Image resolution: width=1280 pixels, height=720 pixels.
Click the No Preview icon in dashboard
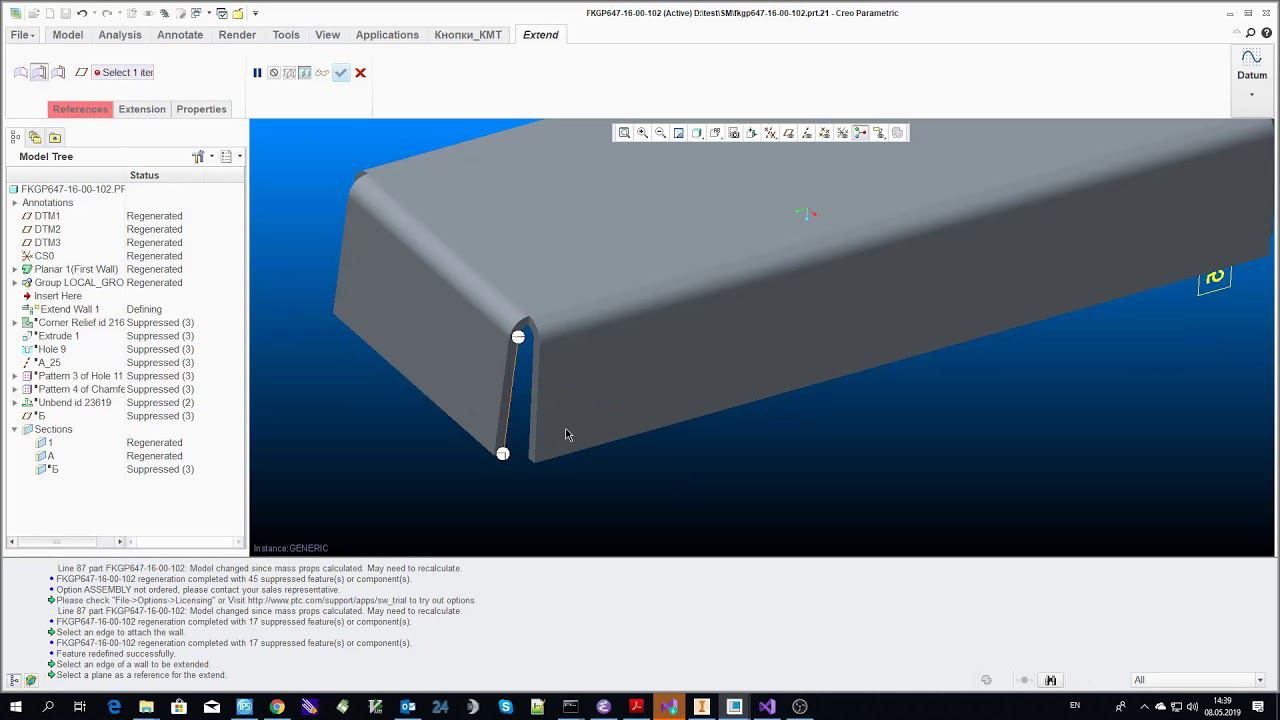point(273,73)
